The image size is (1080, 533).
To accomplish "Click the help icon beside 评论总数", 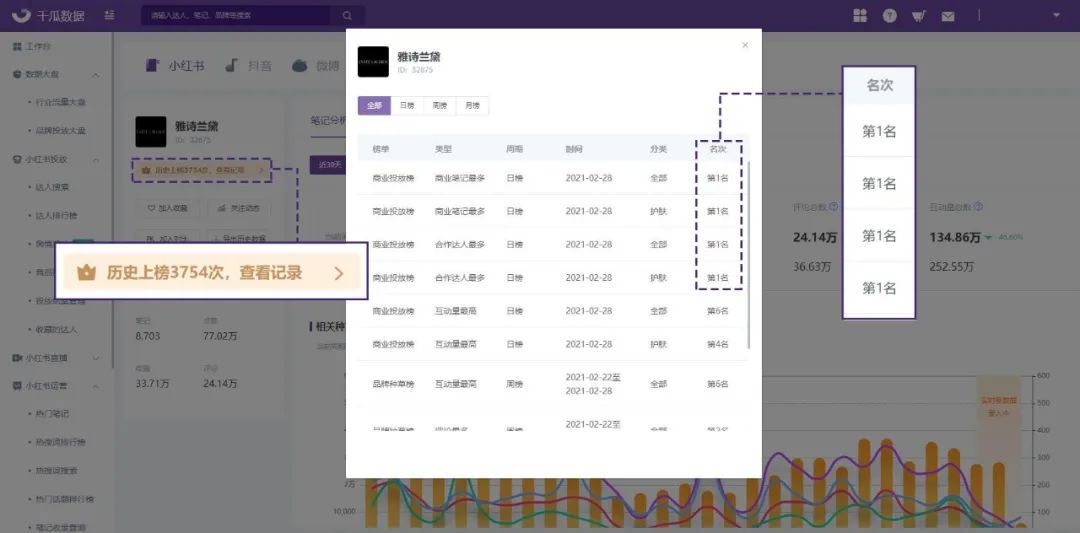I will coord(833,207).
